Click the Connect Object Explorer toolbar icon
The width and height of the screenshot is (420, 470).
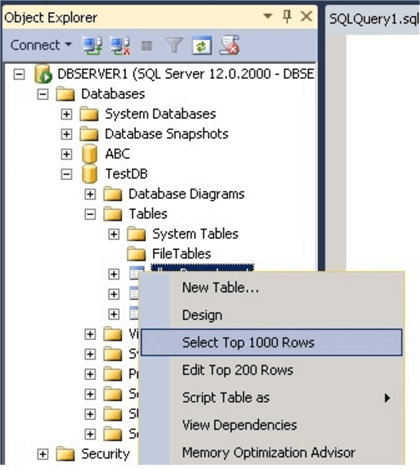coord(92,46)
